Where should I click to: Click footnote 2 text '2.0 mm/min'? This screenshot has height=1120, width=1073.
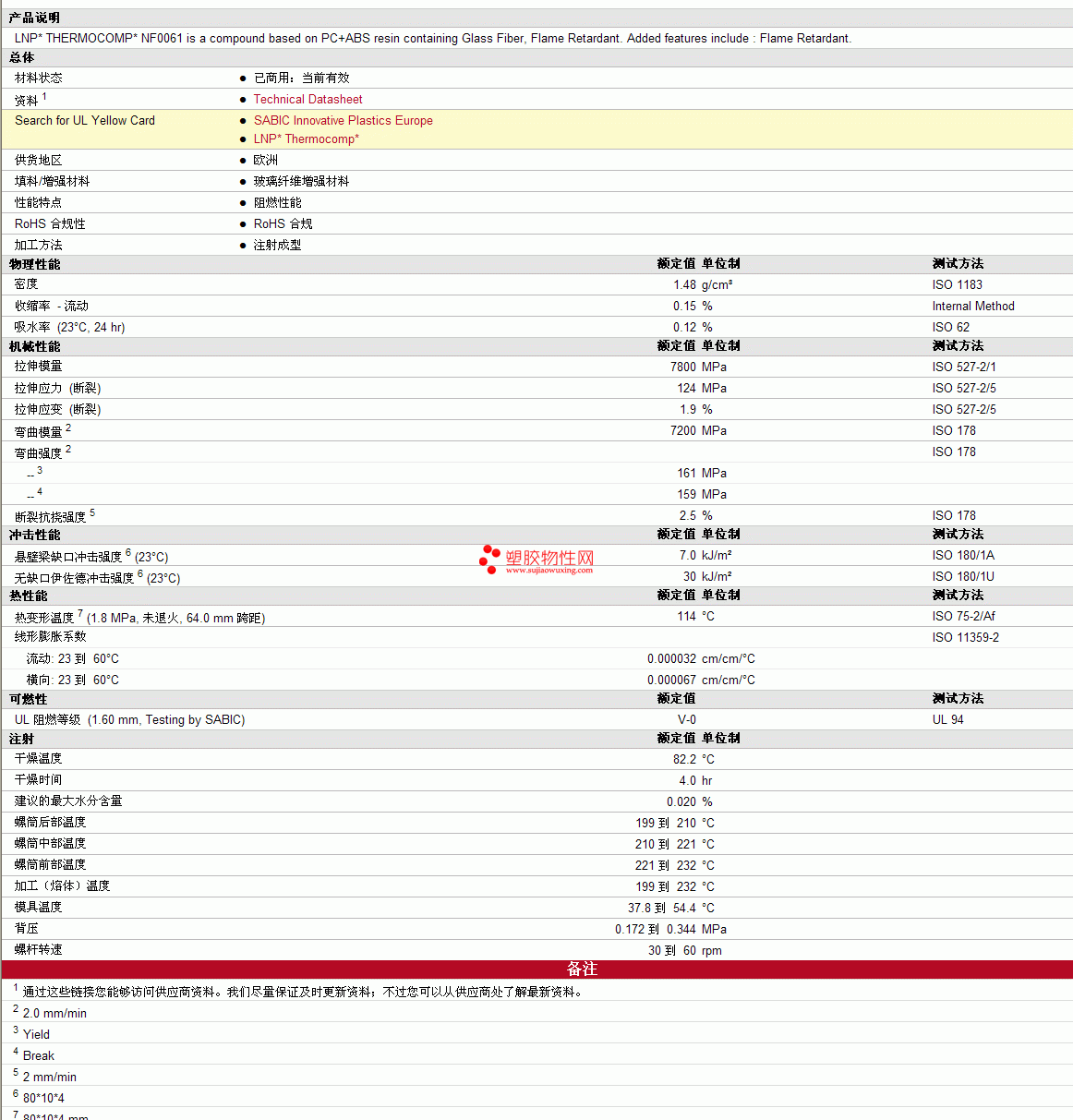(x=54, y=1014)
